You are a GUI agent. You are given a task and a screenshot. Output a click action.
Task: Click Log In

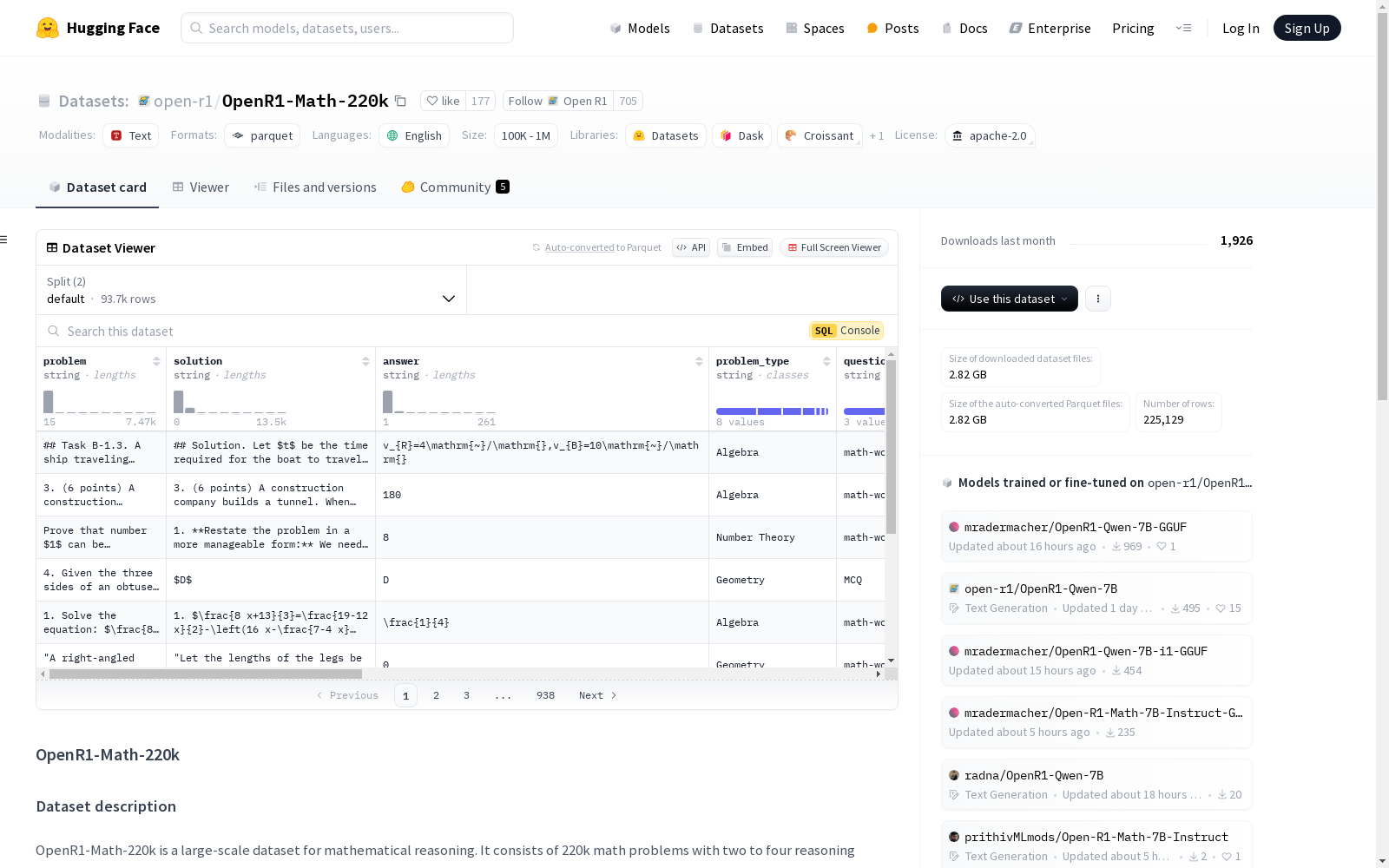pyautogui.click(x=1241, y=28)
